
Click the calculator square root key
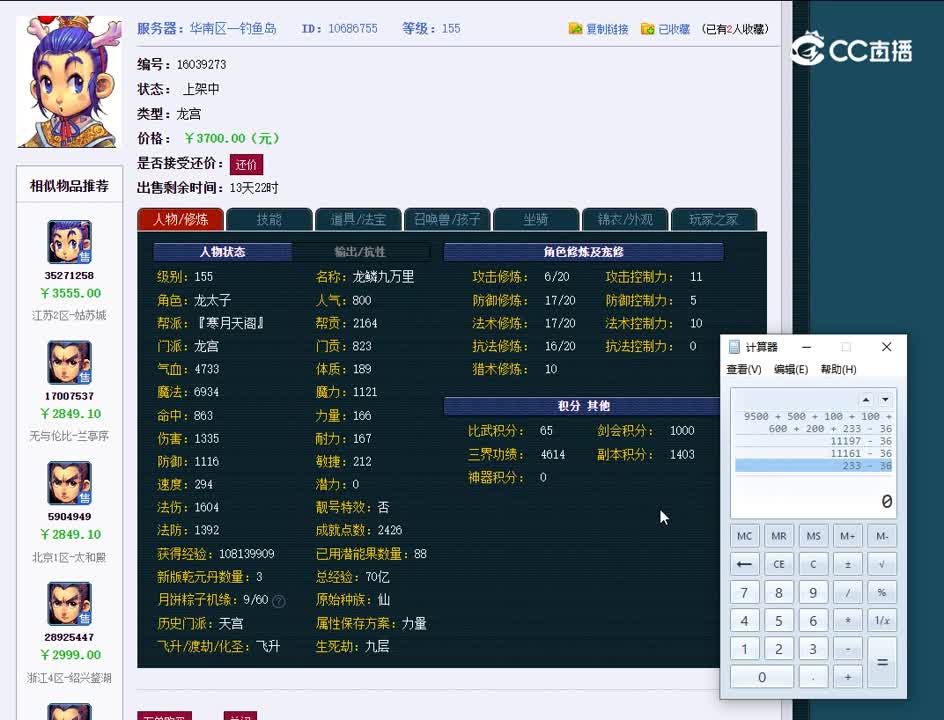(x=882, y=564)
